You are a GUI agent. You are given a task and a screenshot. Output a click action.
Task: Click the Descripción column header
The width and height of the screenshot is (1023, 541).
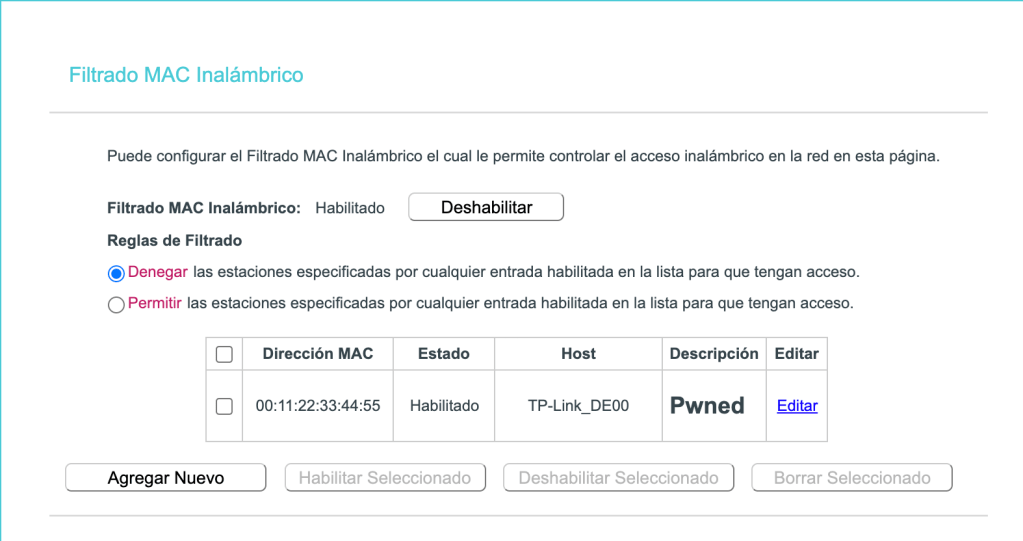click(714, 354)
